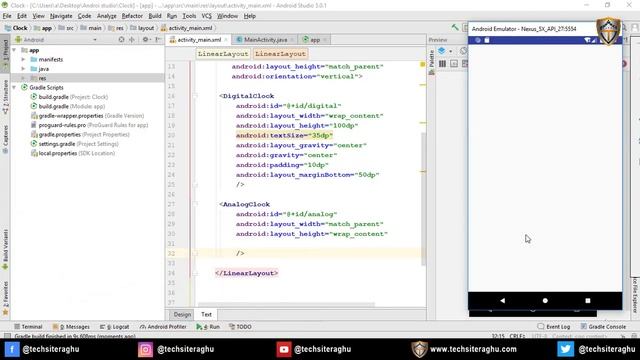Click the green hammer Make Project icon
This screenshot has height=360, width=640.
455,27
